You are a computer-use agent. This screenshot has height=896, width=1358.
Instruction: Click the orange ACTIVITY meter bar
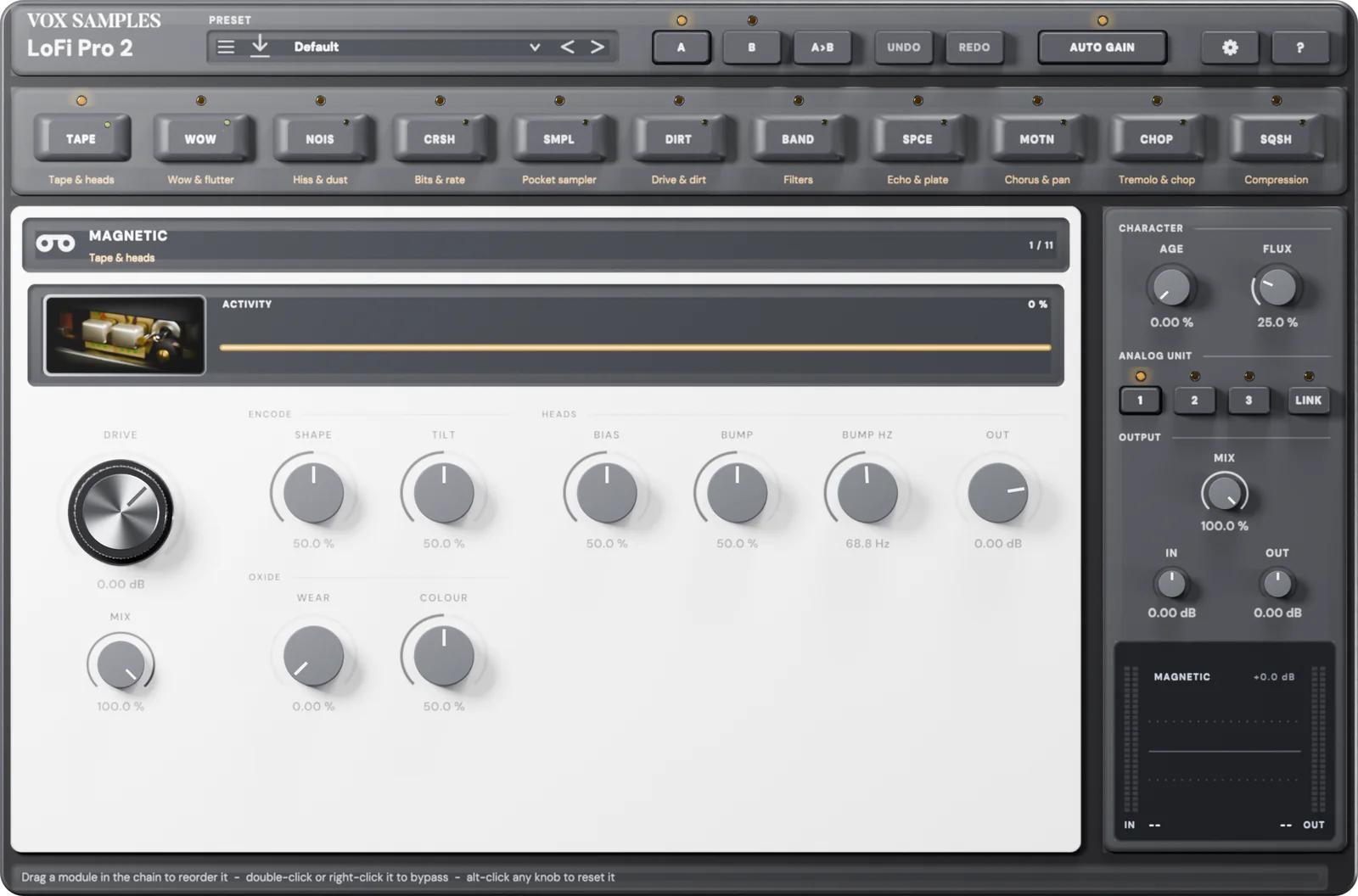[x=635, y=347]
